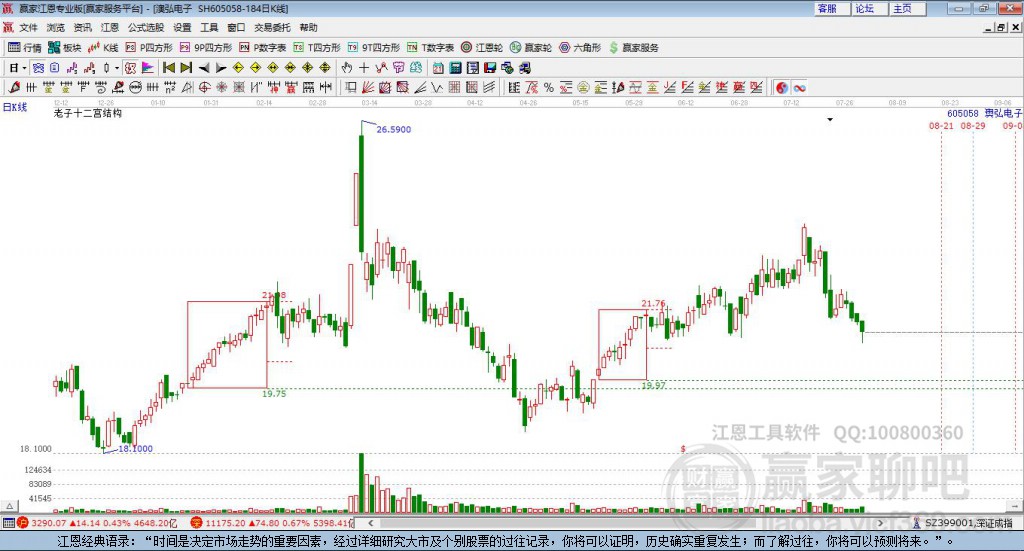Image resolution: width=1024 pixels, height=551 pixels.
Task: Toggle the blue infinity loop icon
Action: [x=799, y=87]
